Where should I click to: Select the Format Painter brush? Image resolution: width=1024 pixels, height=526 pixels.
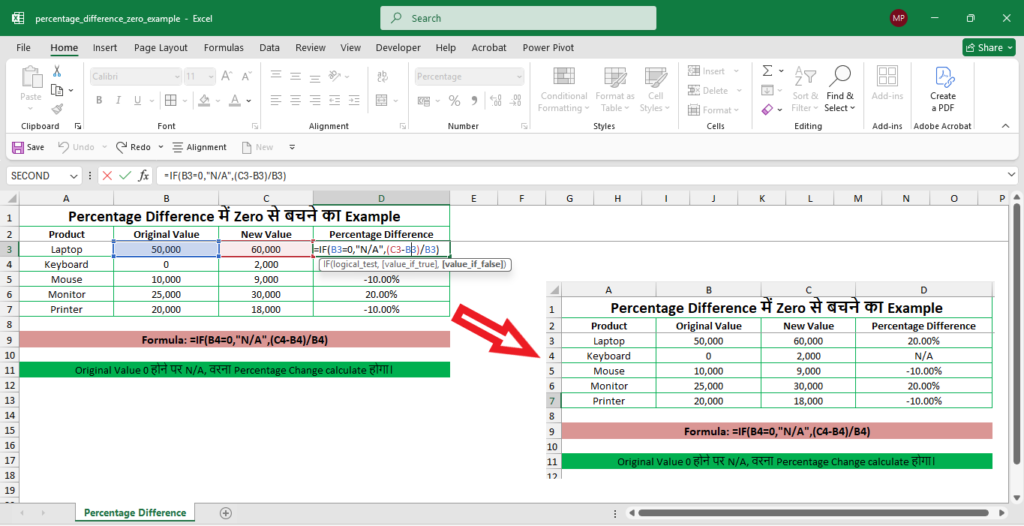pyautogui.click(x=57, y=108)
